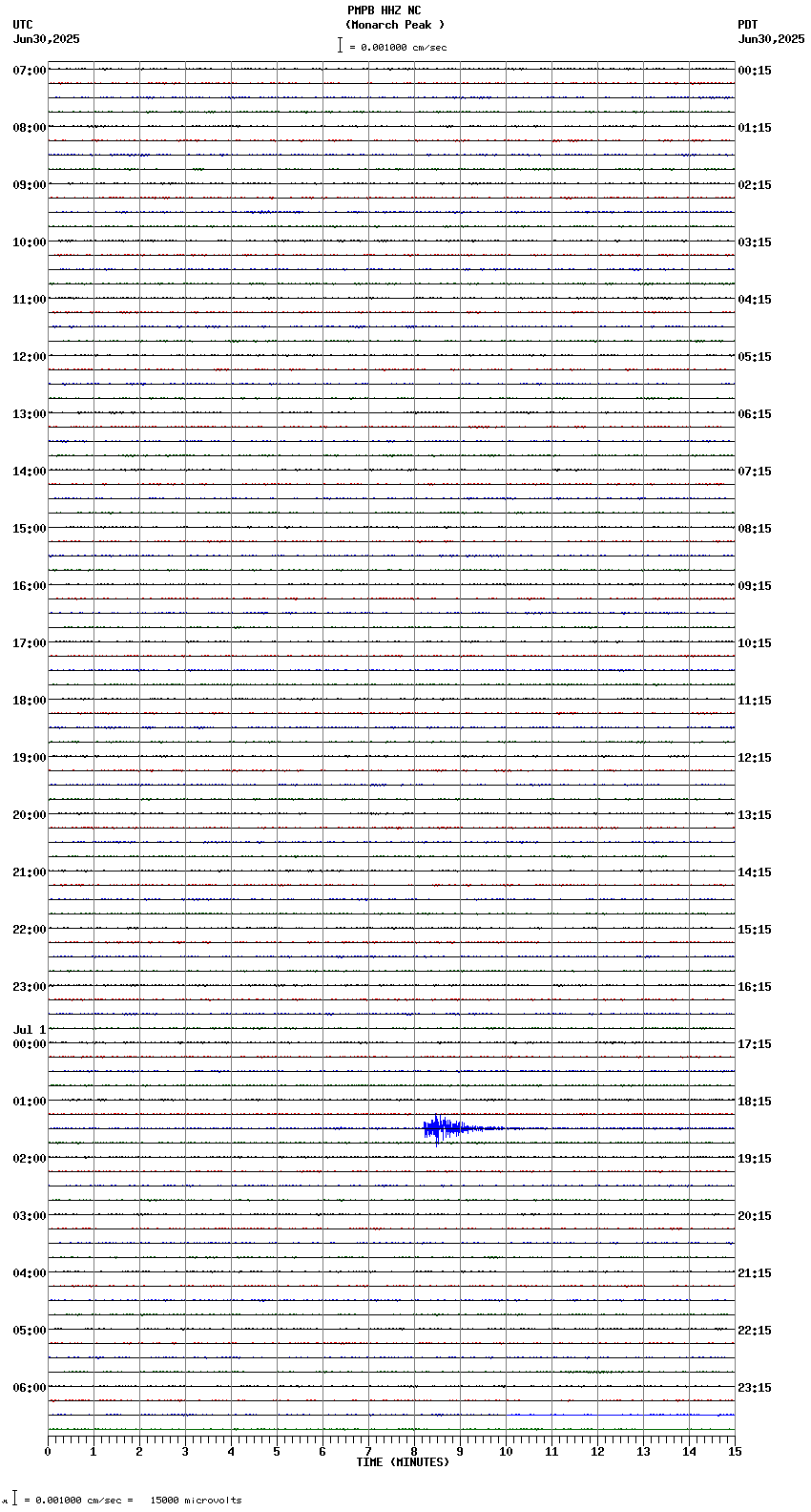811x1512 pixels.
Task: Click the 18:15 PDT row label
Action: tap(755, 1102)
